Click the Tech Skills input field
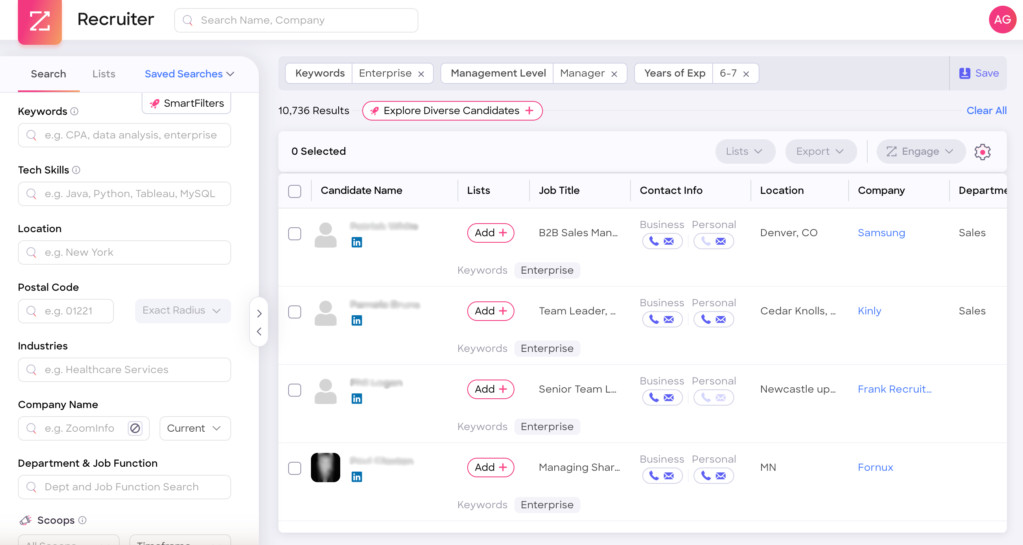This screenshot has height=545, width=1023. click(x=124, y=194)
